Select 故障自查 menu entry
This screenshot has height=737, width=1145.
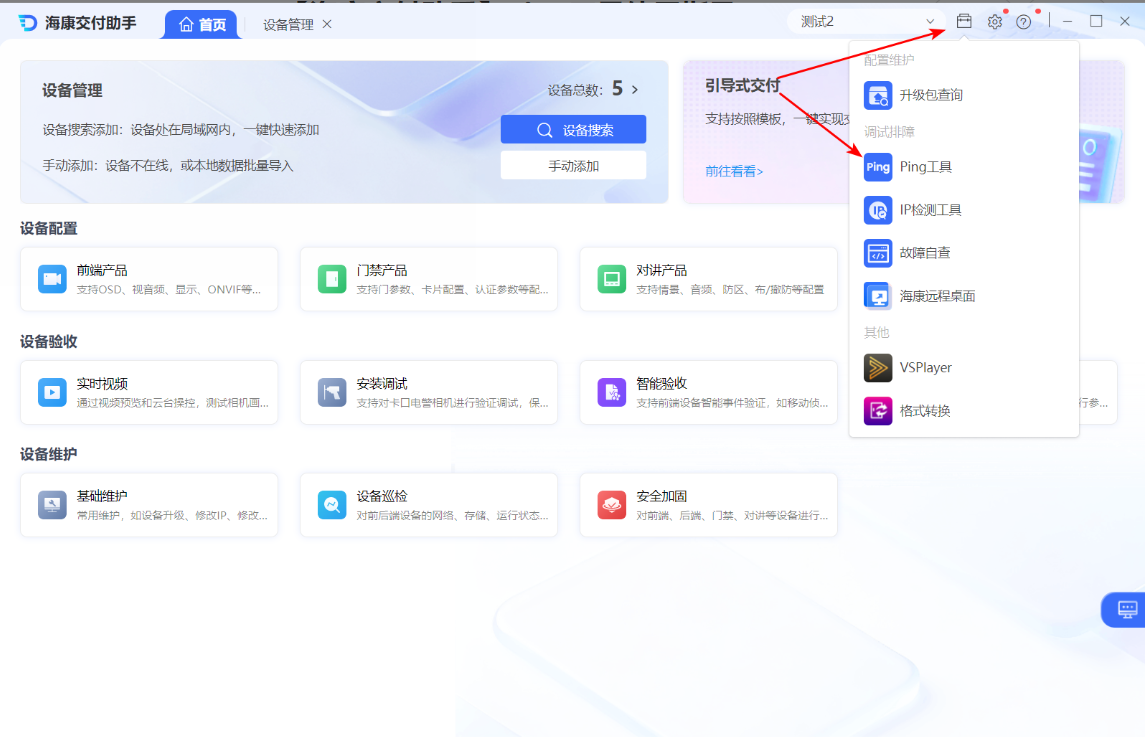[964, 253]
